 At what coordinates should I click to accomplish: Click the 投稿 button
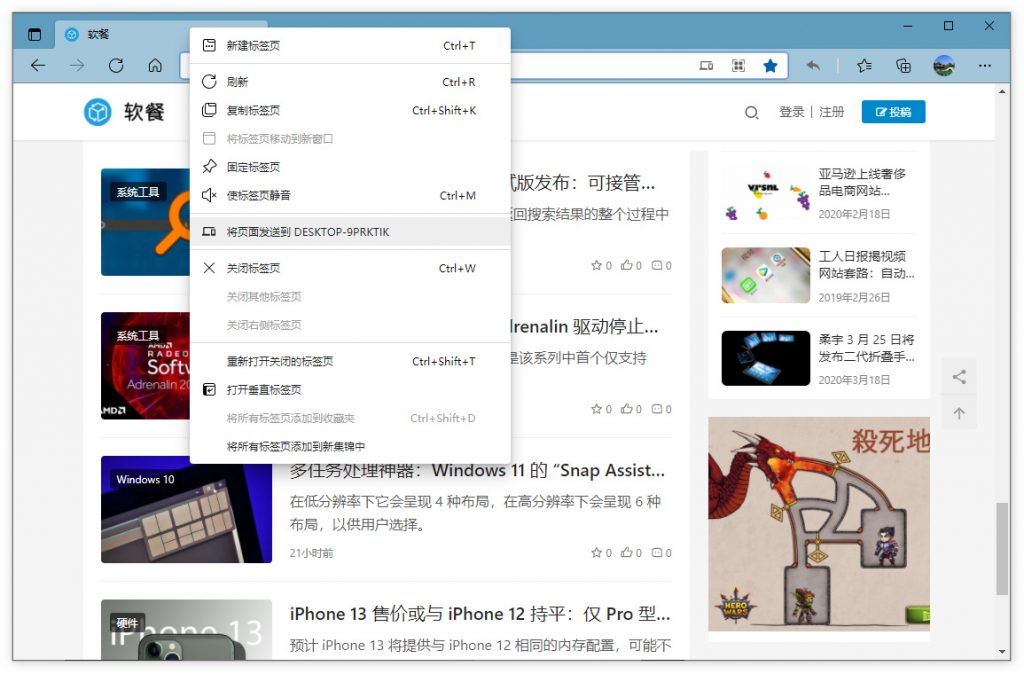pos(893,112)
